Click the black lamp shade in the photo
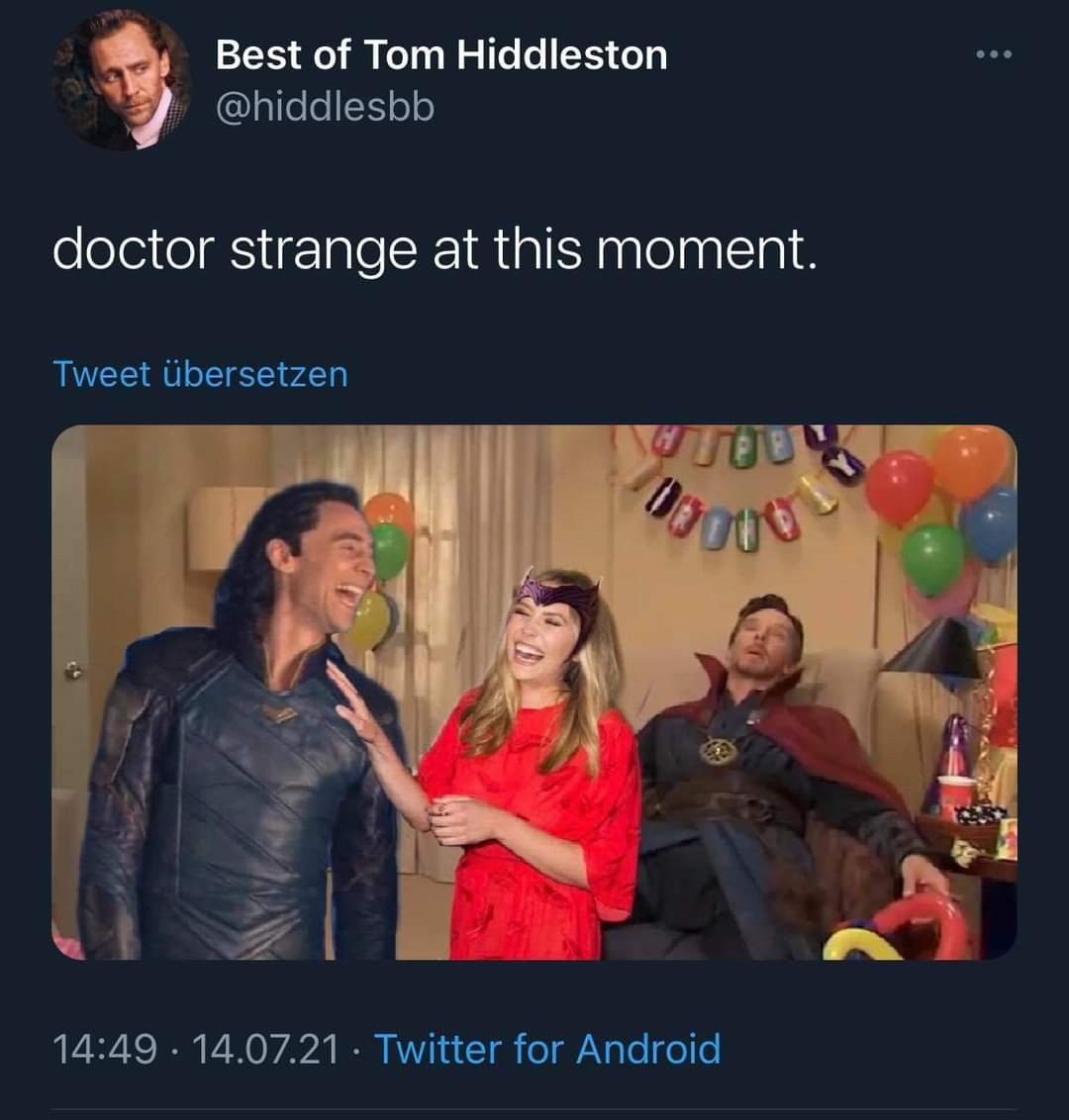This screenshot has width=1069, height=1120. coord(933,648)
